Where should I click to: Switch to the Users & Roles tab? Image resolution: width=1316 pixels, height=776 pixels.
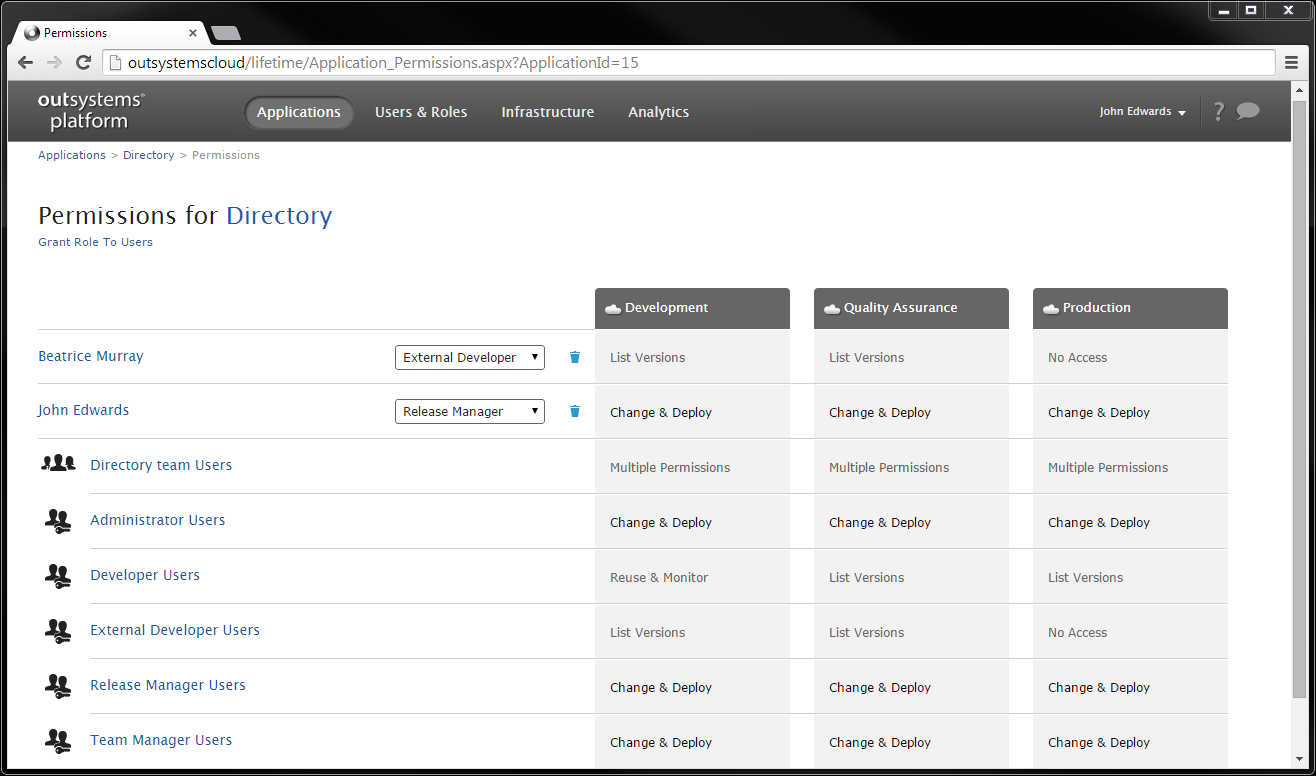(421, 112)
